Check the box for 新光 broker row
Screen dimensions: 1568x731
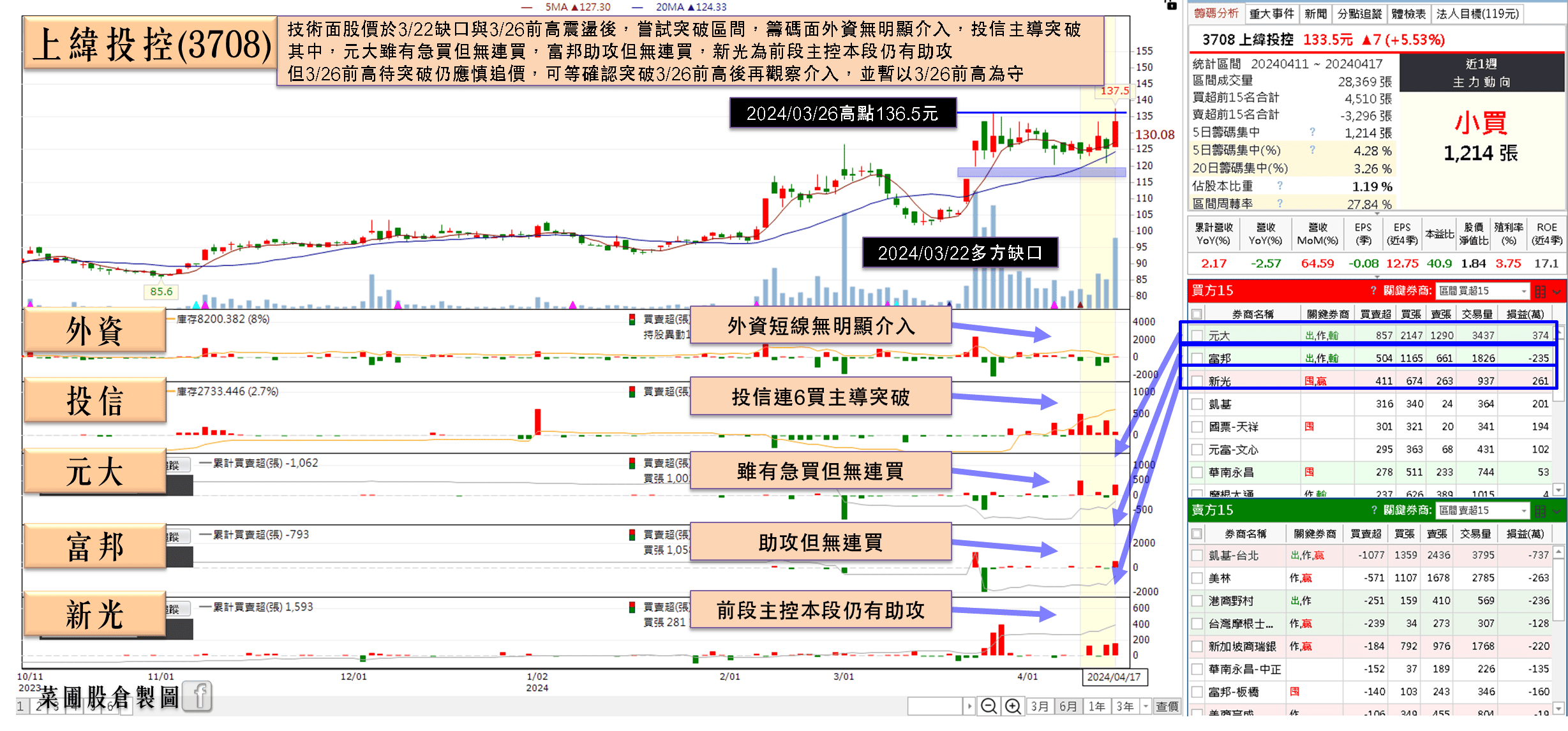(1197, 381)
